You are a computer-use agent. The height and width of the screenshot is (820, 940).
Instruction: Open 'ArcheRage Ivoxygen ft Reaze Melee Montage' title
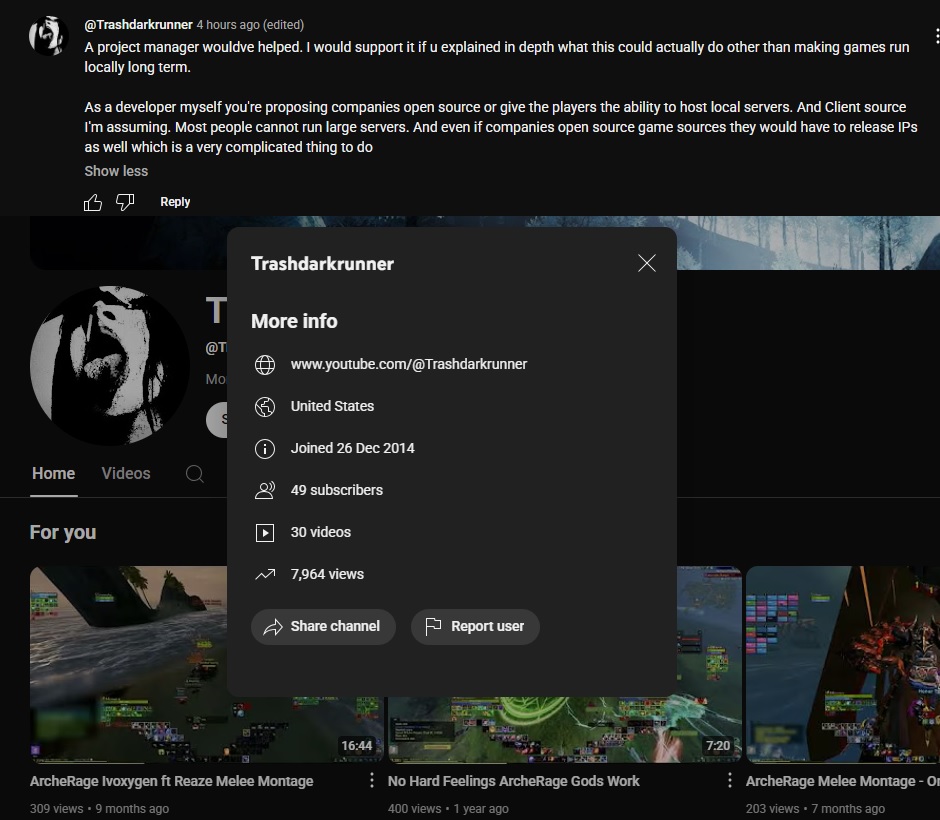pos(171,781)
